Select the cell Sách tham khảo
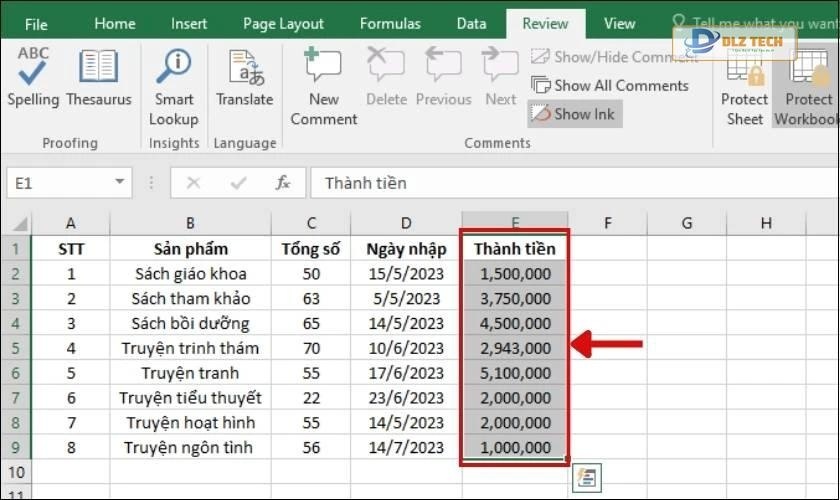The image size is (840, 500). (x=190, y=298)
